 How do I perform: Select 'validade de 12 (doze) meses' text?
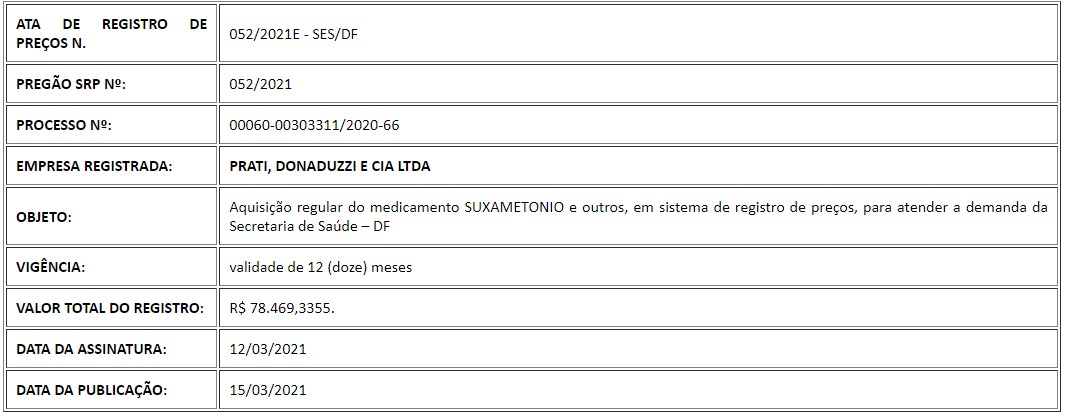pos(321,268)
